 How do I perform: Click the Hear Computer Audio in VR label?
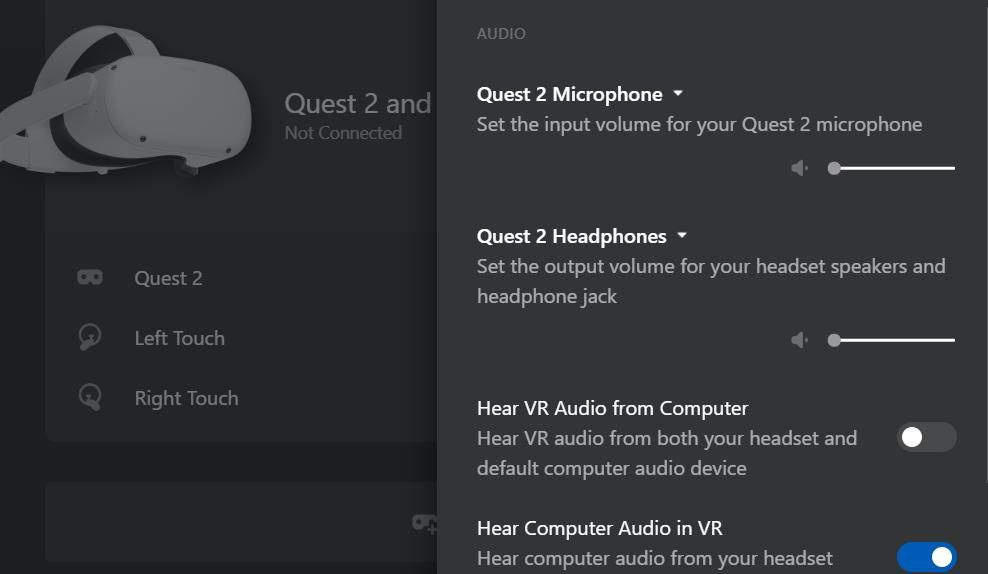coord(599,528)
